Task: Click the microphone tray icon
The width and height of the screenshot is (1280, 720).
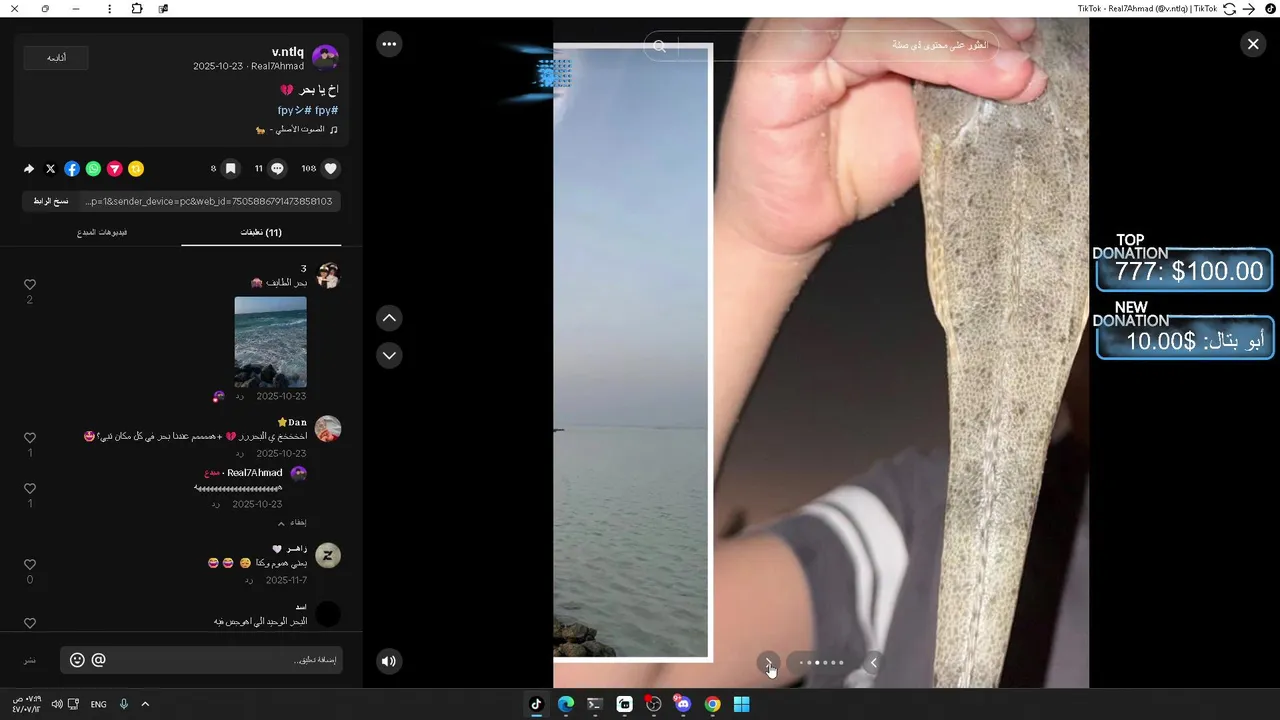Action: [x=124, y=704]
